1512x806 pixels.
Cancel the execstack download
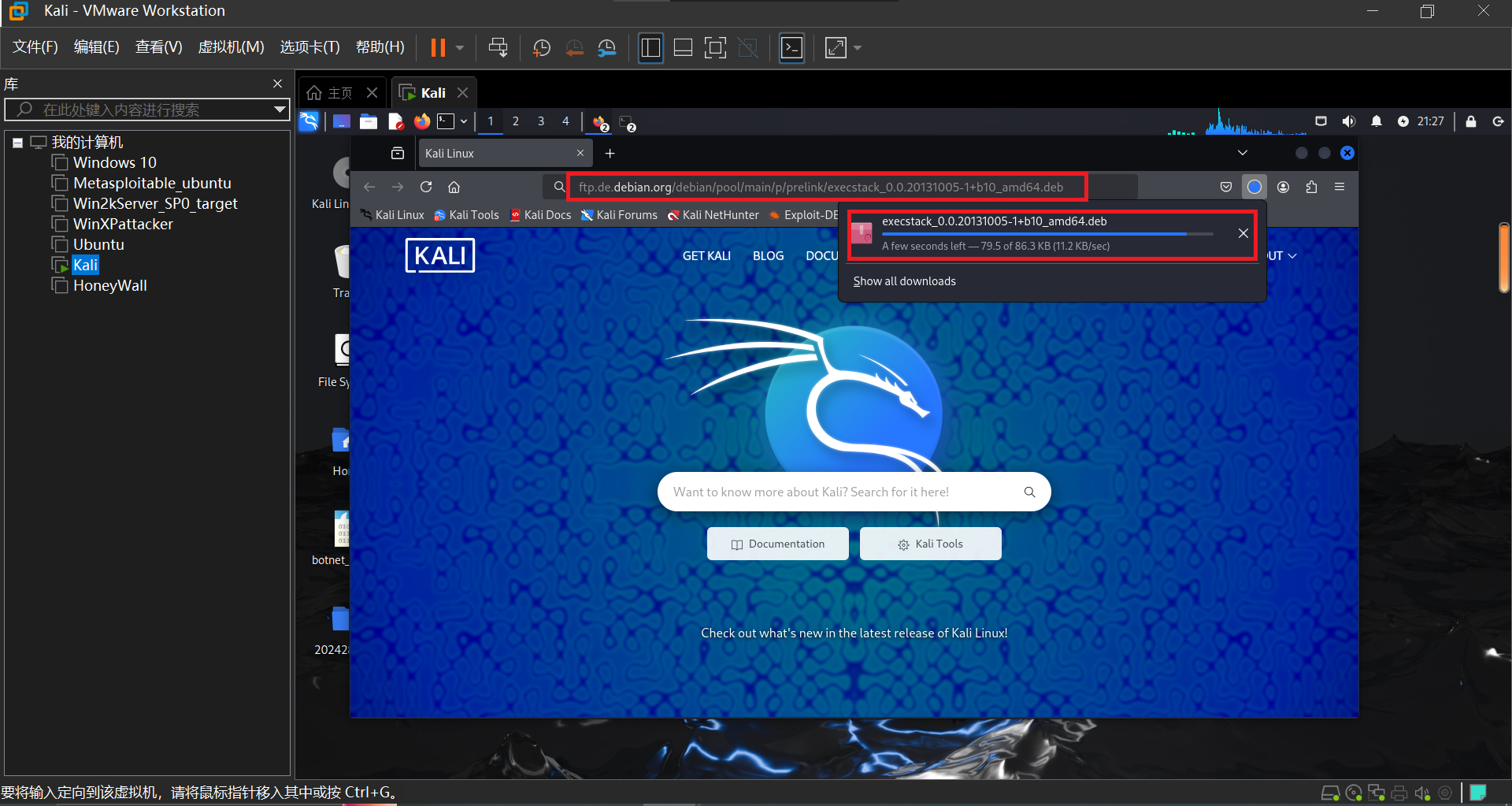pos(1243,233)
